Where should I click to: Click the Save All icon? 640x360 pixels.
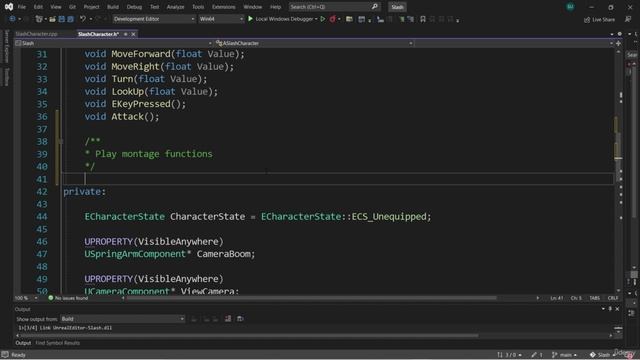71,19
